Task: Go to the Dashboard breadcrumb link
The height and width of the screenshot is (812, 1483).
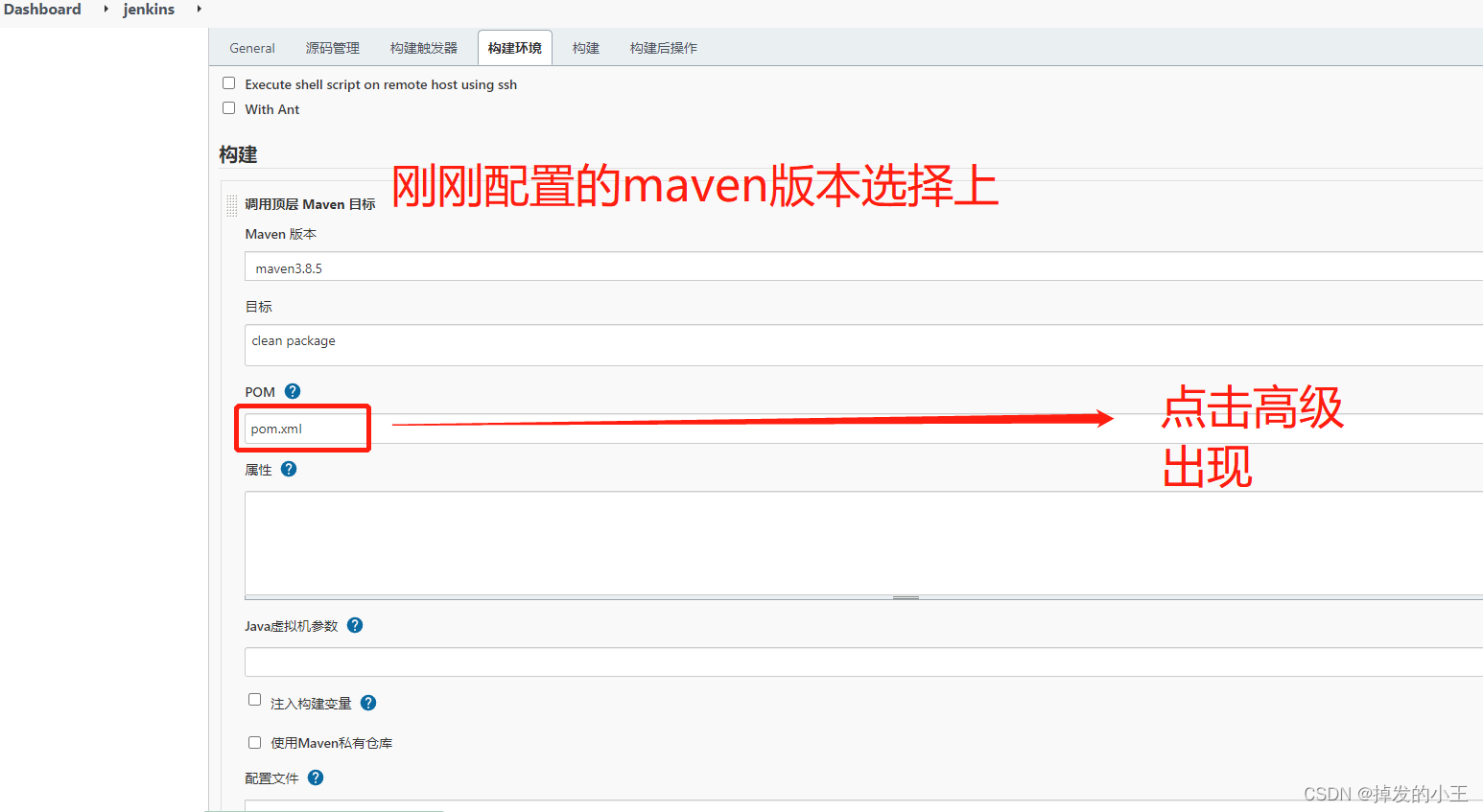Action: point(42,9)
